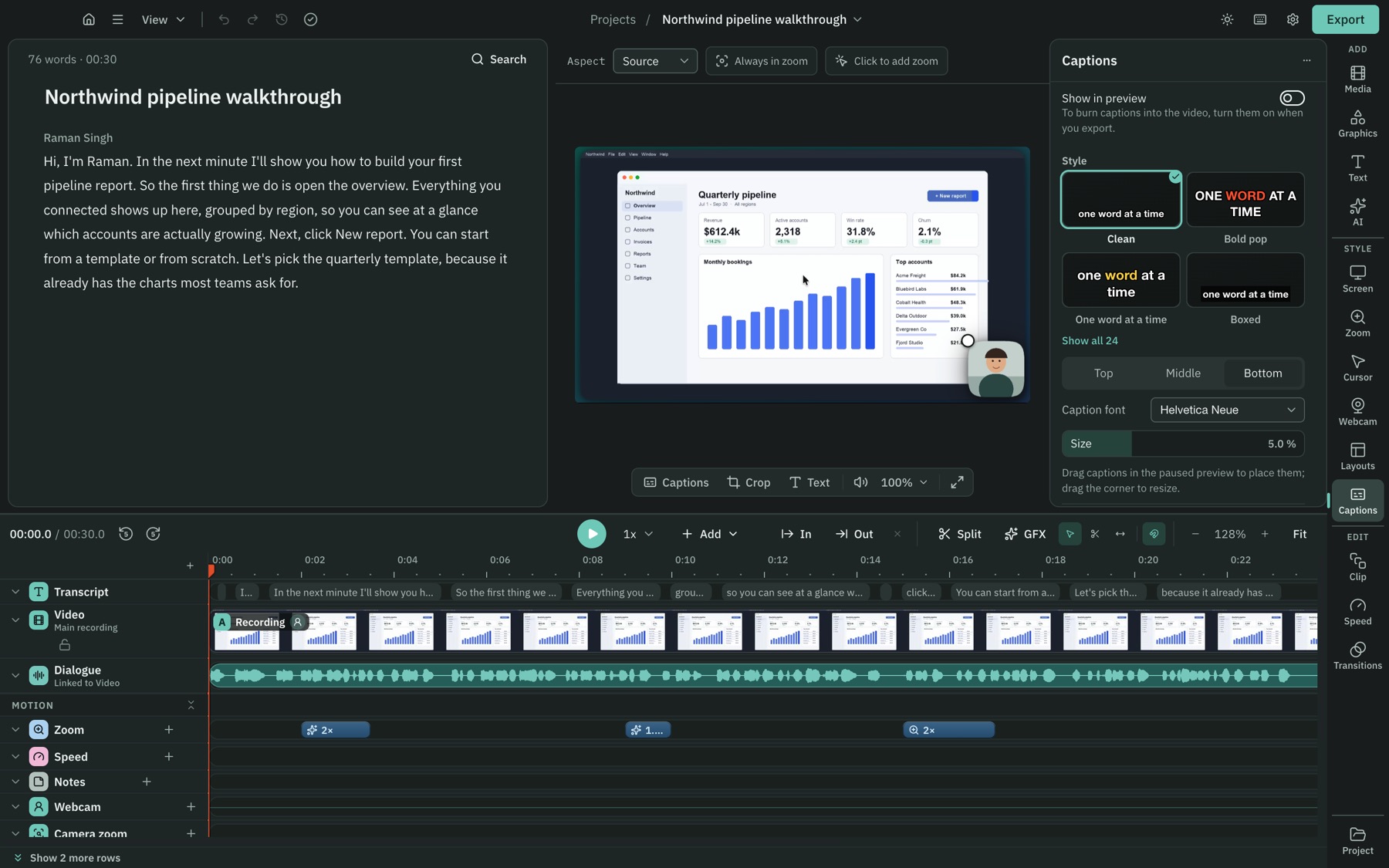This screenshot has height=868, width=1389.
Task: Unlock the Video track lock icon
Action: click(x=65, y=644)
